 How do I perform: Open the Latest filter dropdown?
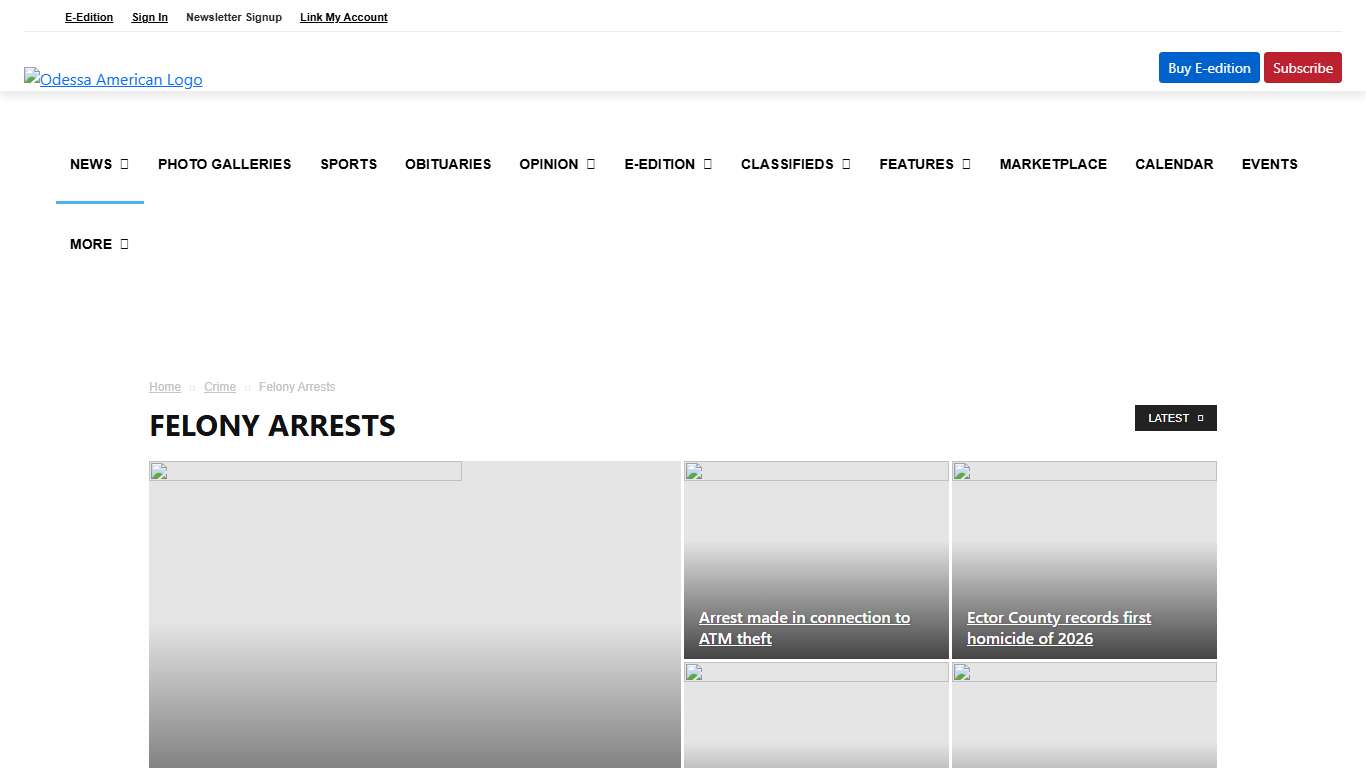pos(1175,418)
